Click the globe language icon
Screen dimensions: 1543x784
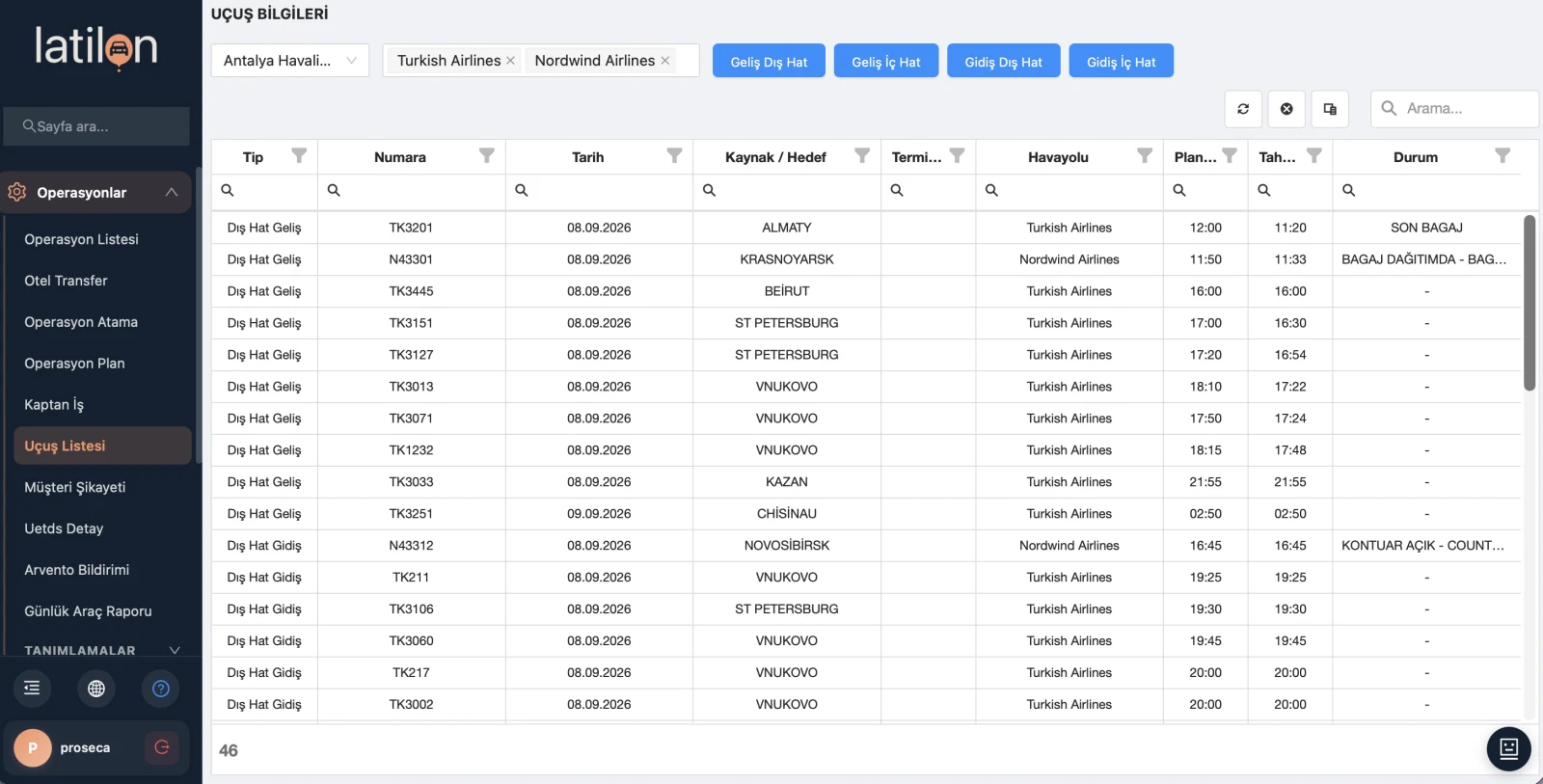tap(96, 689)
